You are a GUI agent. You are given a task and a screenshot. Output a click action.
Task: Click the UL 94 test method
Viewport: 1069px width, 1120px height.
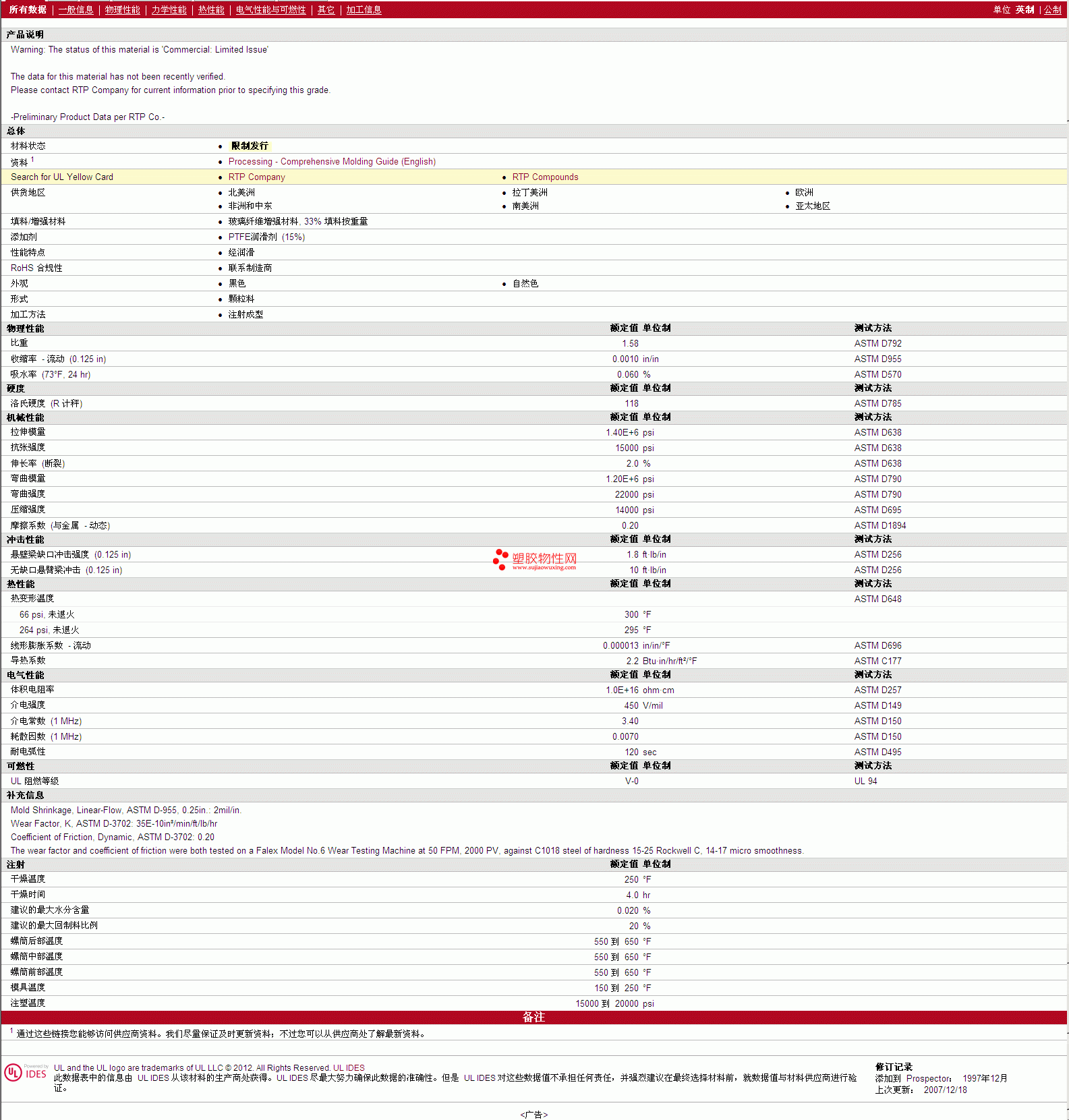865,781
